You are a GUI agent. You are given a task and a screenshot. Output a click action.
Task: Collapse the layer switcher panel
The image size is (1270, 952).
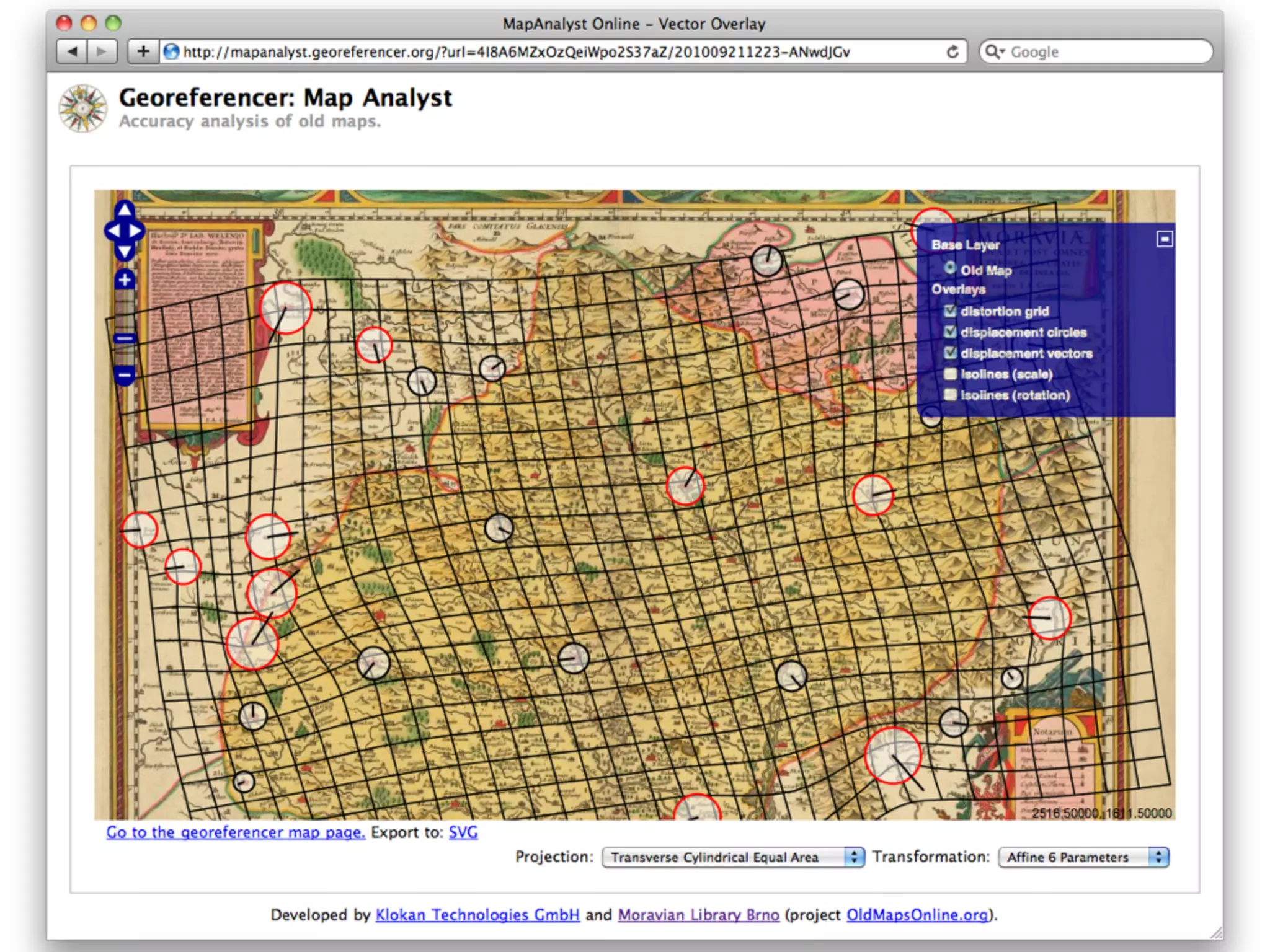(1165, 239)
